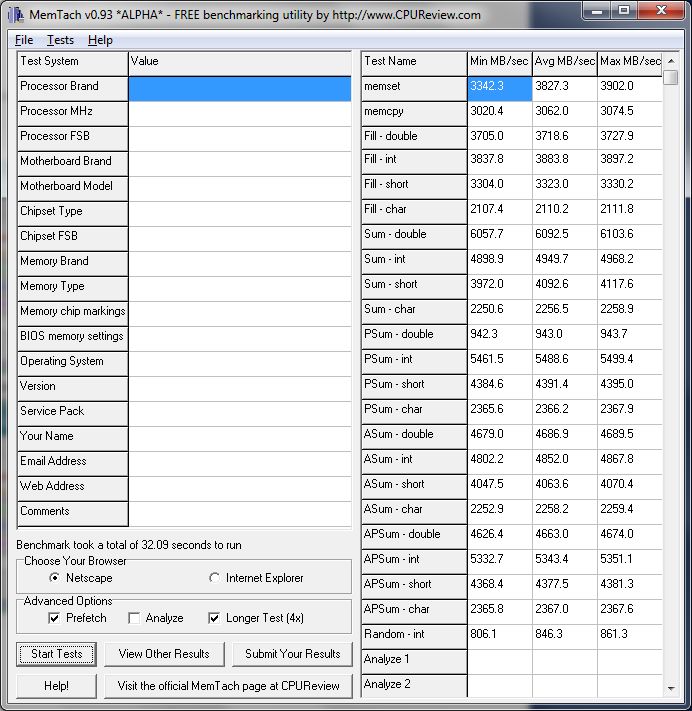Click the Processor Brand value field
692x711 pixels.
(240, 88)
